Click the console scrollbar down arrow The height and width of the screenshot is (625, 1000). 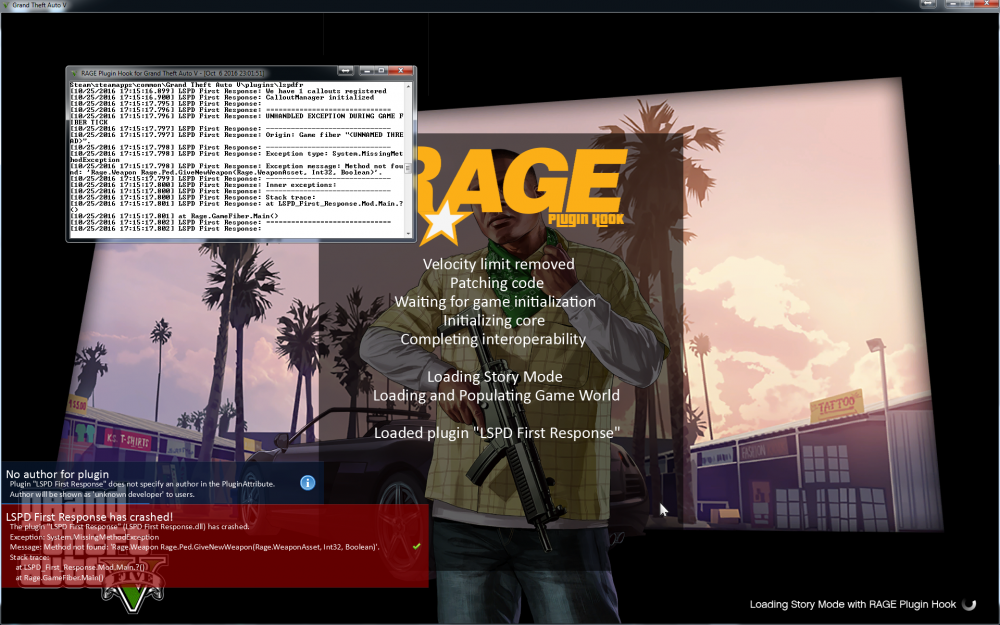coord(408,233)
